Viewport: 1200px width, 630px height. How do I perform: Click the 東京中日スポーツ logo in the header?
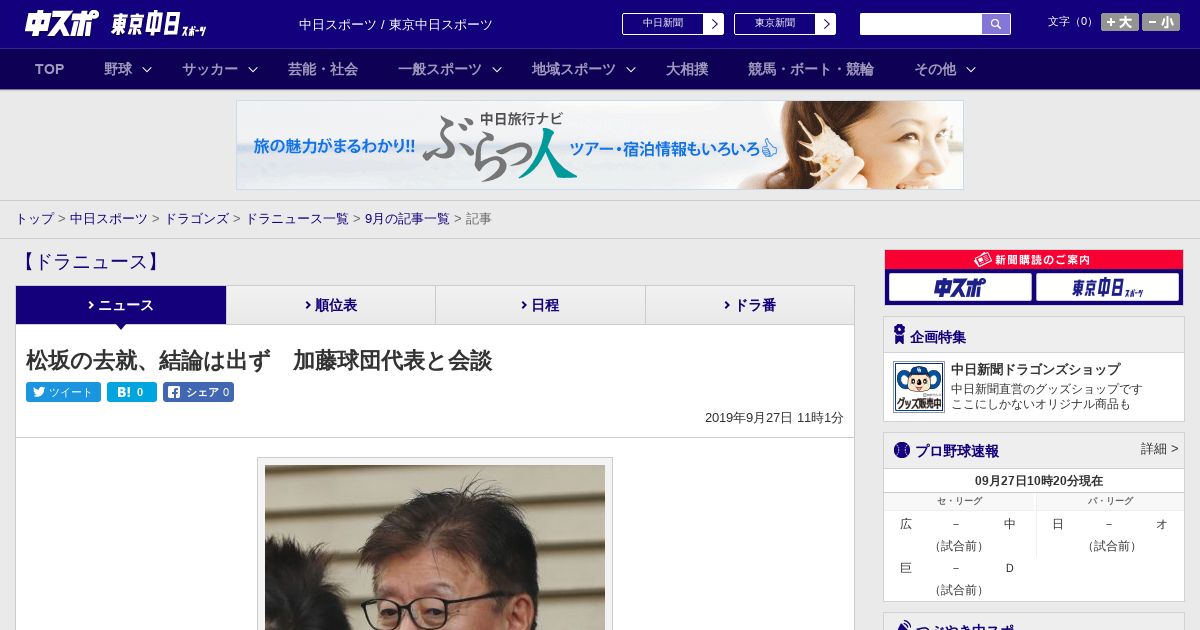coord(158,24)
